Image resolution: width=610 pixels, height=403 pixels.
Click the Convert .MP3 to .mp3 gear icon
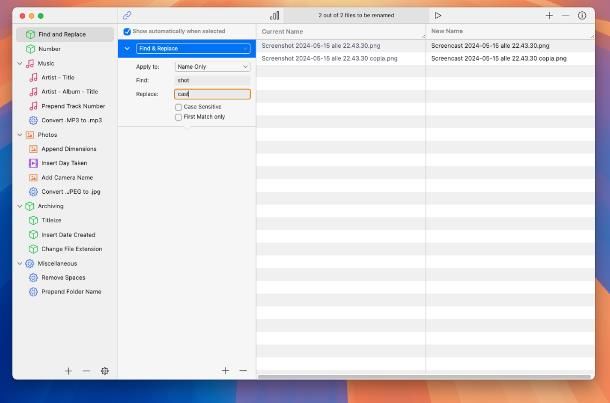33,120
